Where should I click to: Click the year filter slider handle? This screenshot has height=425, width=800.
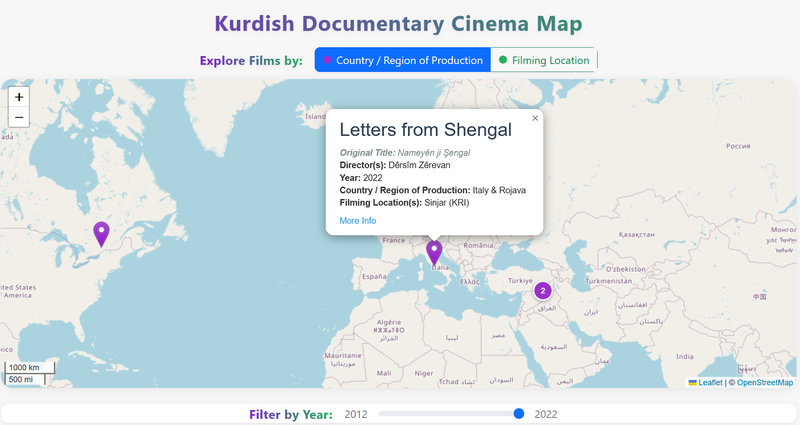(518, 413)
